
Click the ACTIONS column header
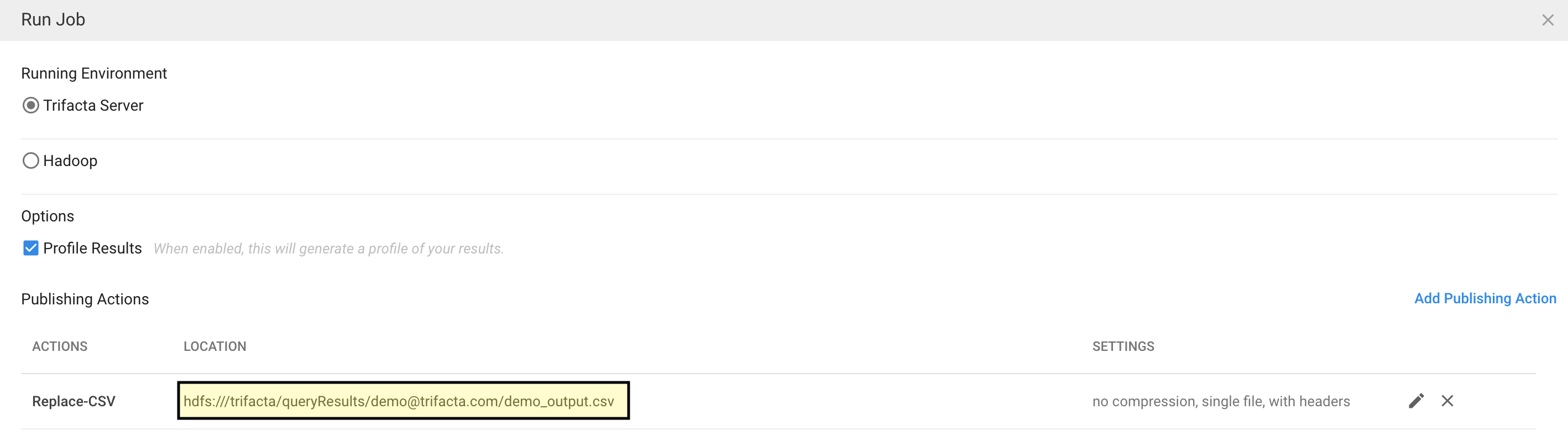tap(60, 346)
